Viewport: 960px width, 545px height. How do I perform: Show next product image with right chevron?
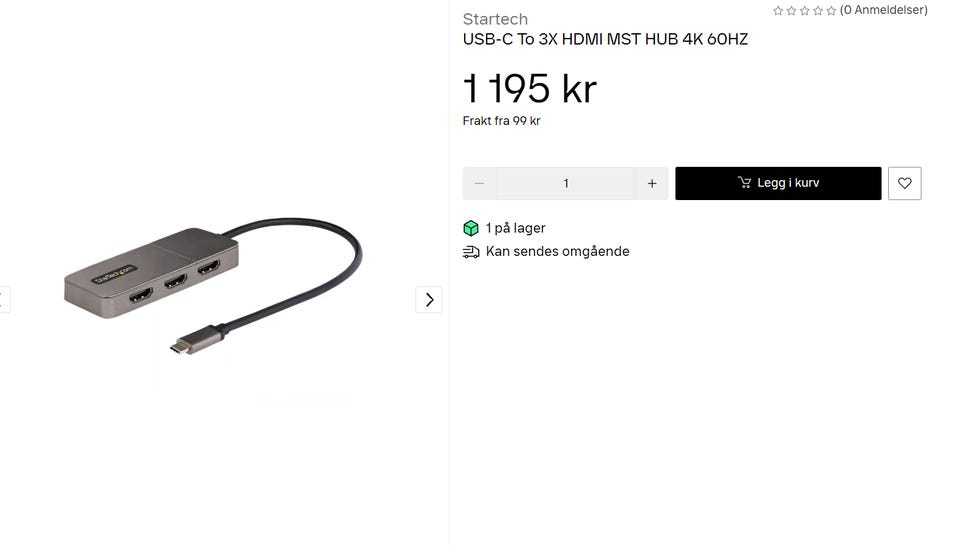click(x=429, y=299)
